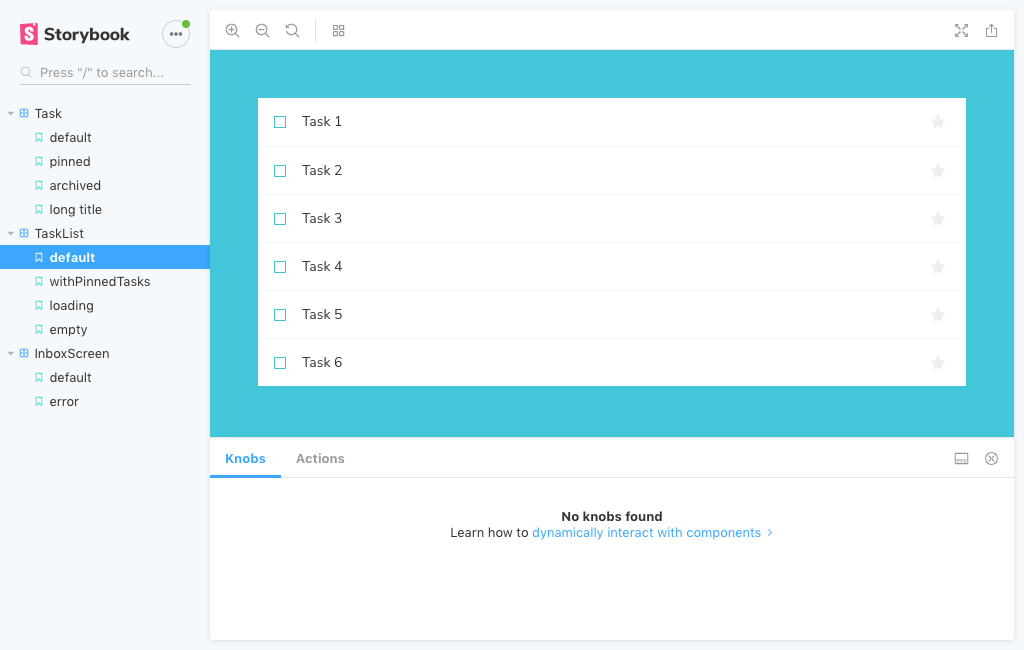Click the Task 6 title text
The height and width of the screenshot is (650, 1024).
pyautogui.click(x=322, y=363)
